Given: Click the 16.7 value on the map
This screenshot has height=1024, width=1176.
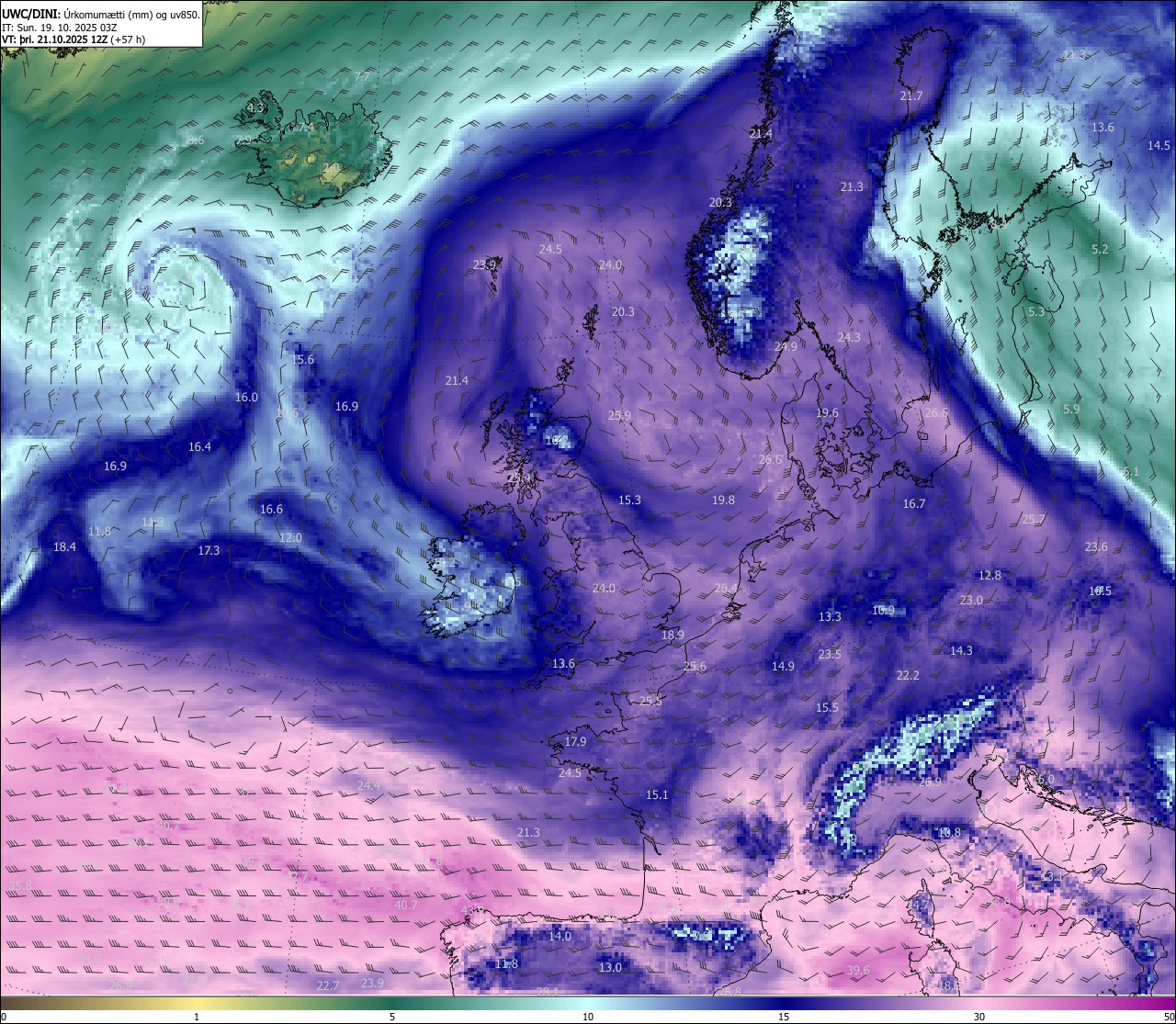Looking at the screenshot, I should [914, 503].
